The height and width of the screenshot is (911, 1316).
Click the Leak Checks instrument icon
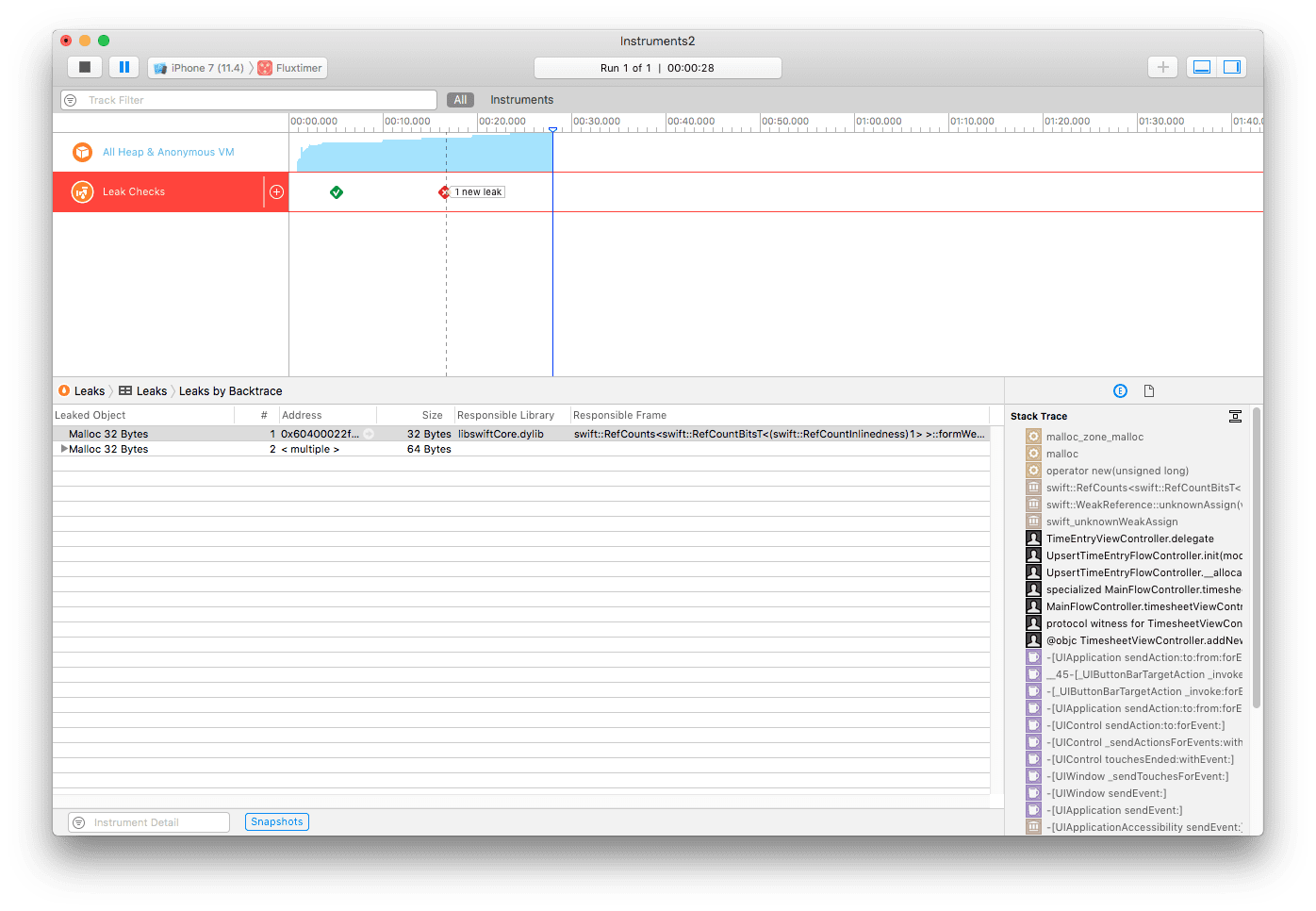[x=82, y=191]
